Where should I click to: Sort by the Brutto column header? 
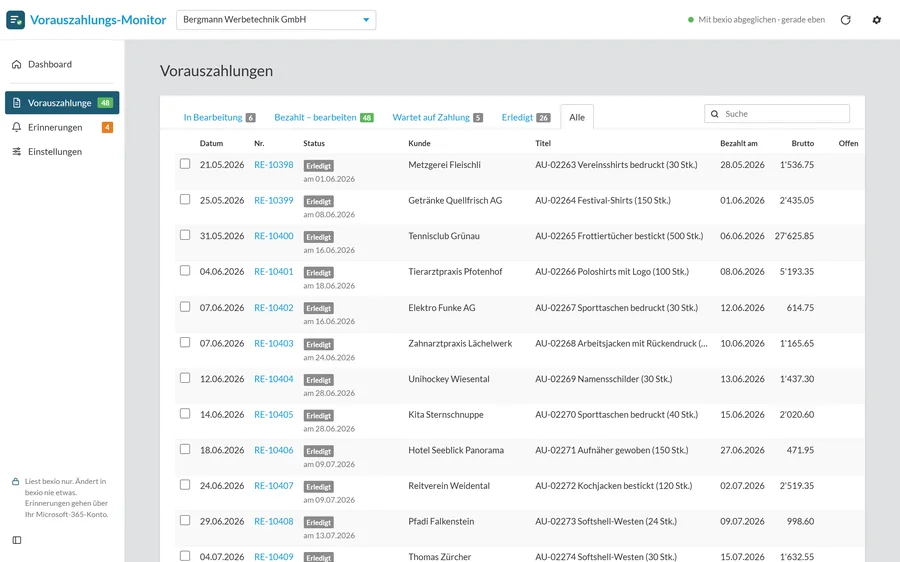(802, 144)
